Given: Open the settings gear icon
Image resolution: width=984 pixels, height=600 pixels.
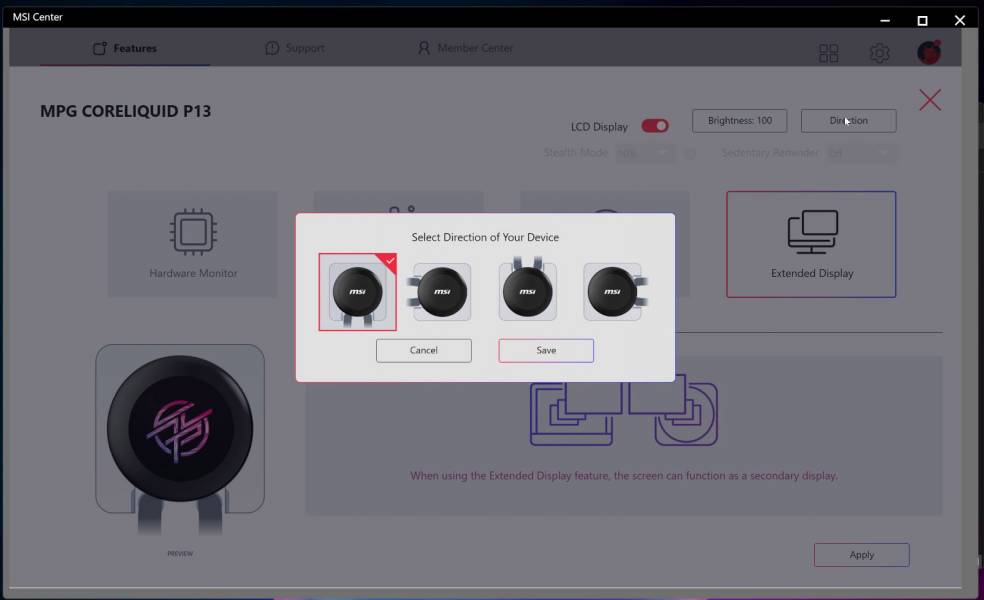Looking at the screenshot, I should click(x=879, y=54).
